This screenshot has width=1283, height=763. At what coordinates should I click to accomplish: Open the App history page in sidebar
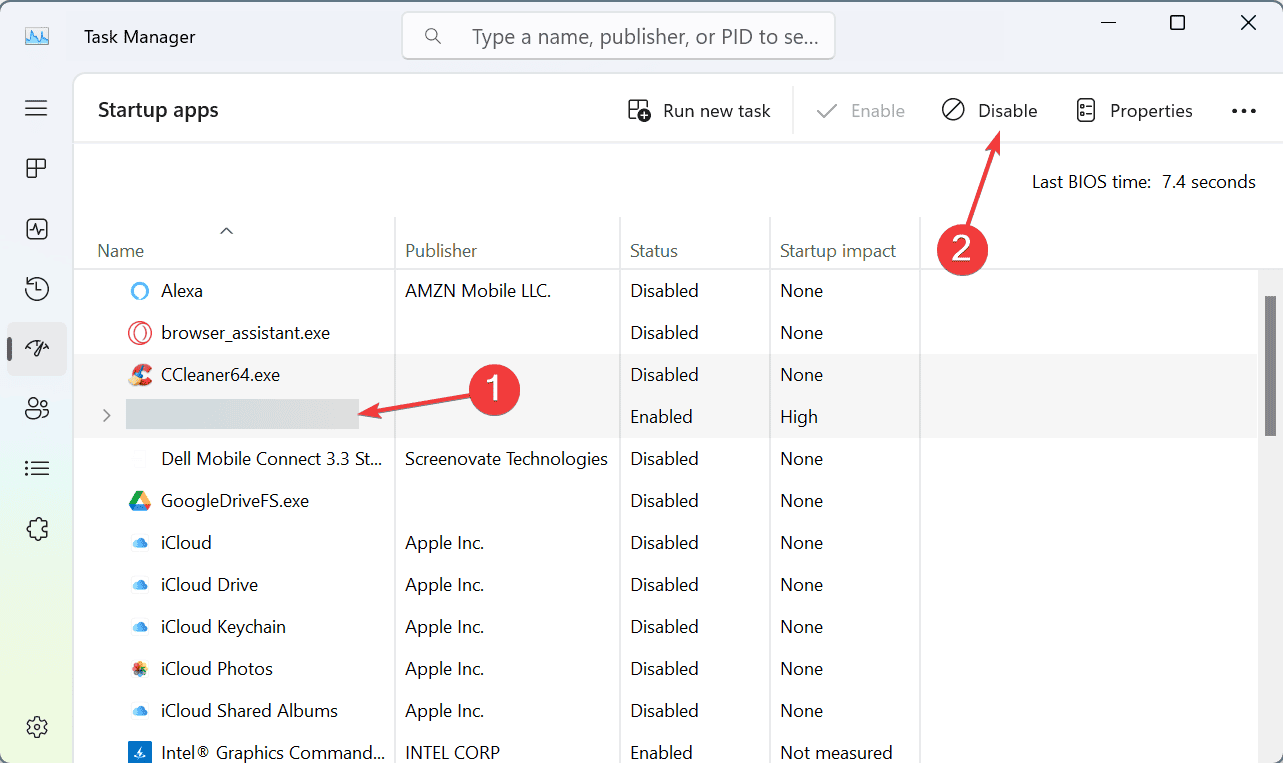click(37, 289)
